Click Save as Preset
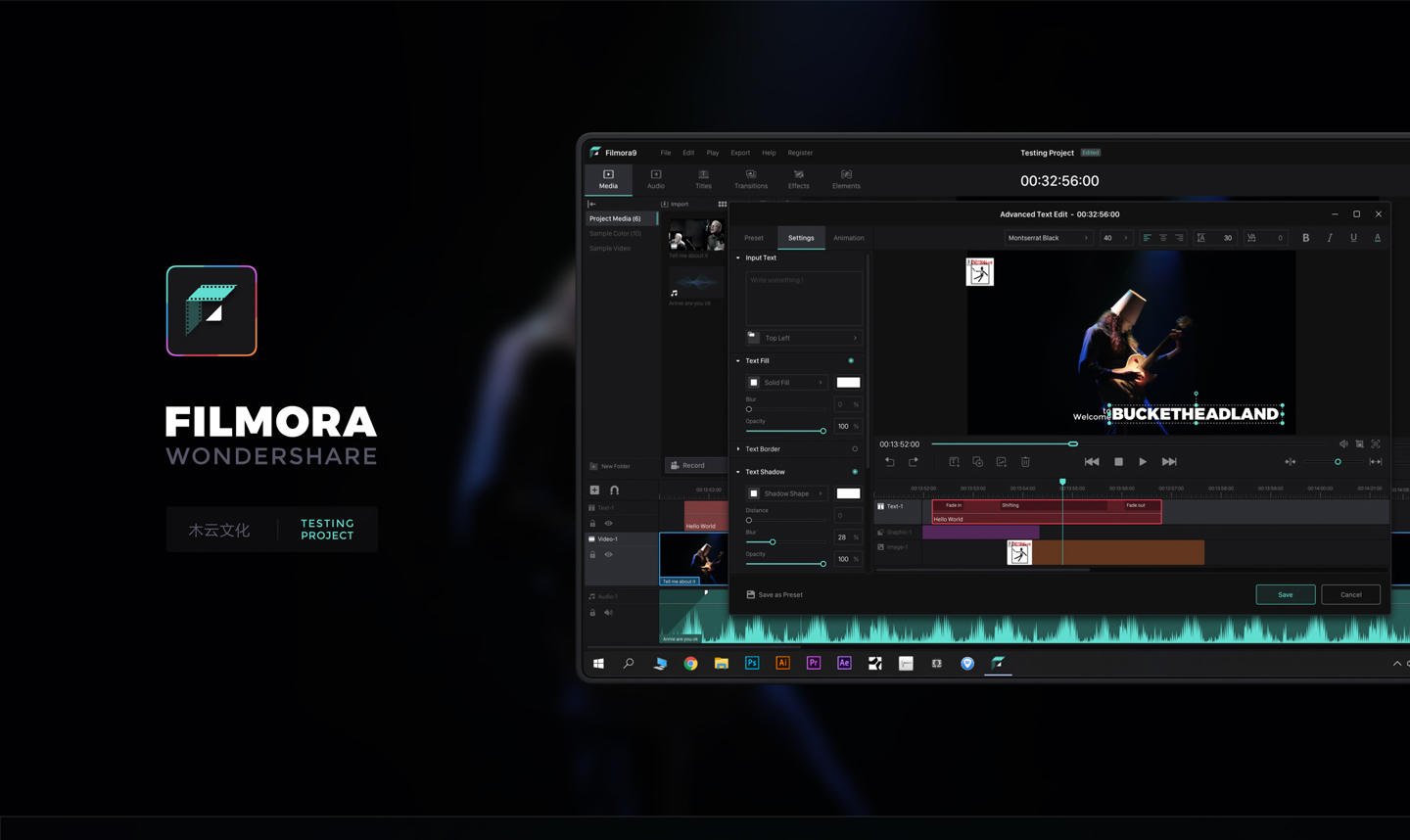Screen dimensions: 1410x840 click(x=775, y=595)
